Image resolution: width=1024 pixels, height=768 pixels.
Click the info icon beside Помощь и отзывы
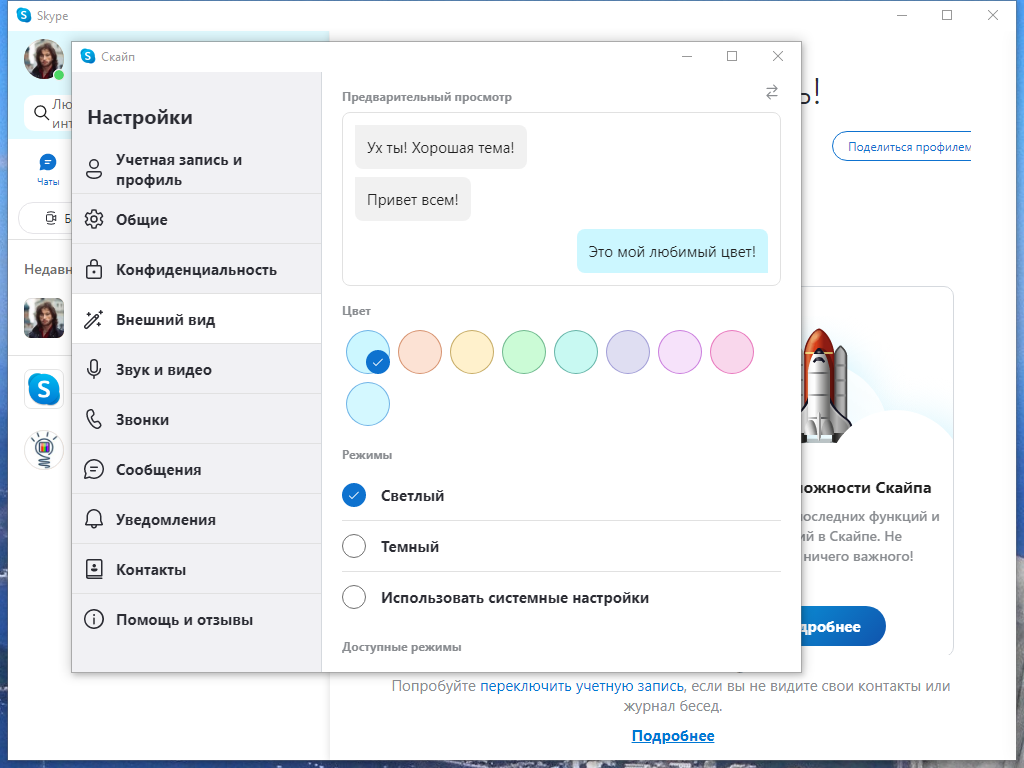tap(94, 619)
